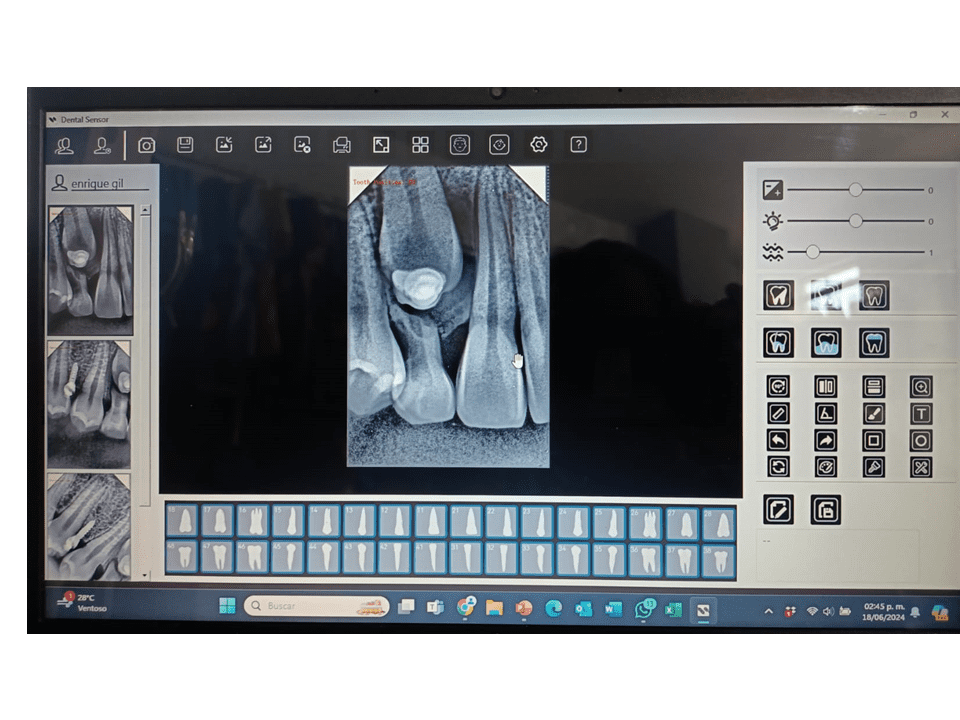
Task: Select the paintbrush tool
Action: pos(873,413)
